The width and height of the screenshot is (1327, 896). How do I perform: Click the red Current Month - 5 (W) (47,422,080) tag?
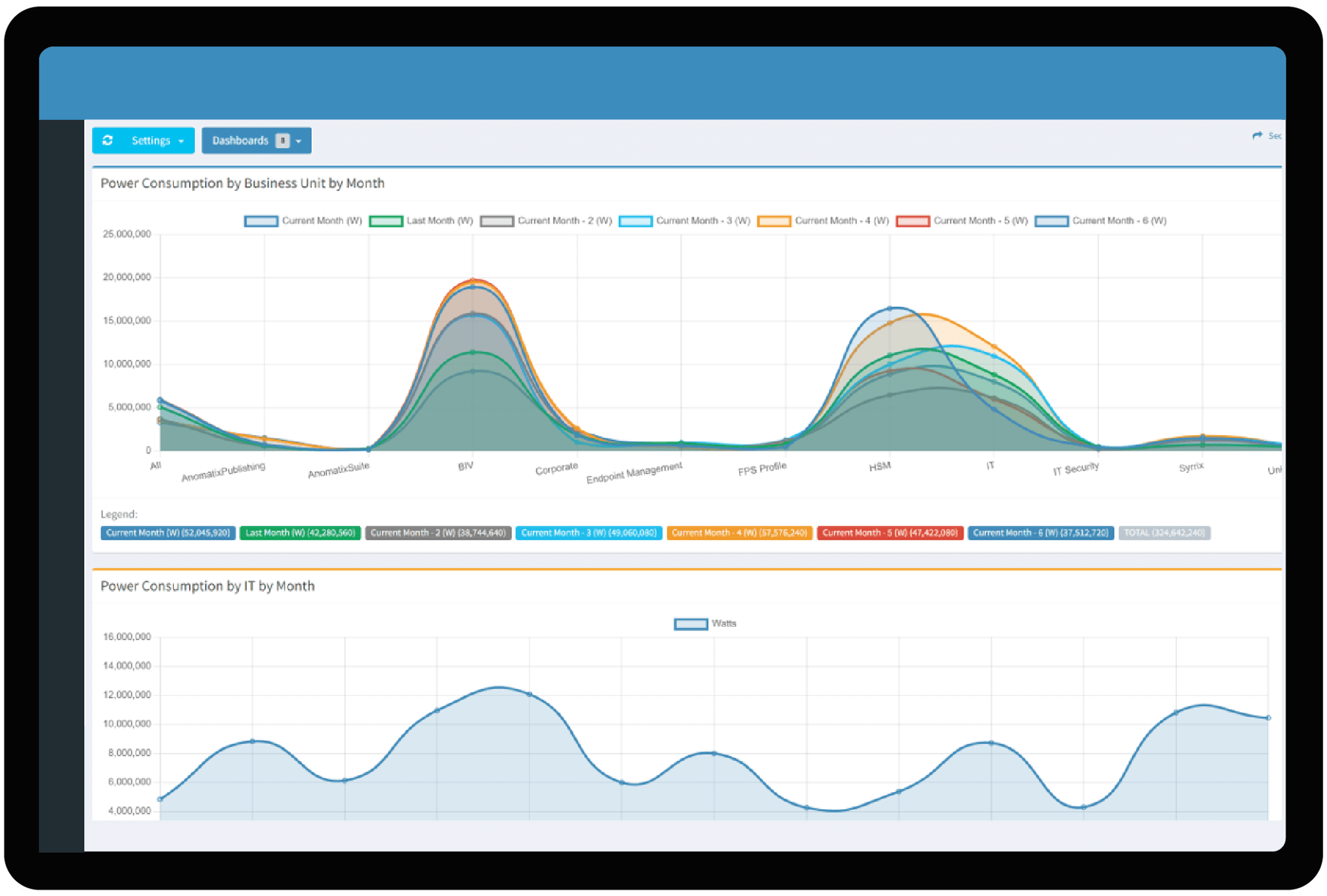click(x=890, y=533)
